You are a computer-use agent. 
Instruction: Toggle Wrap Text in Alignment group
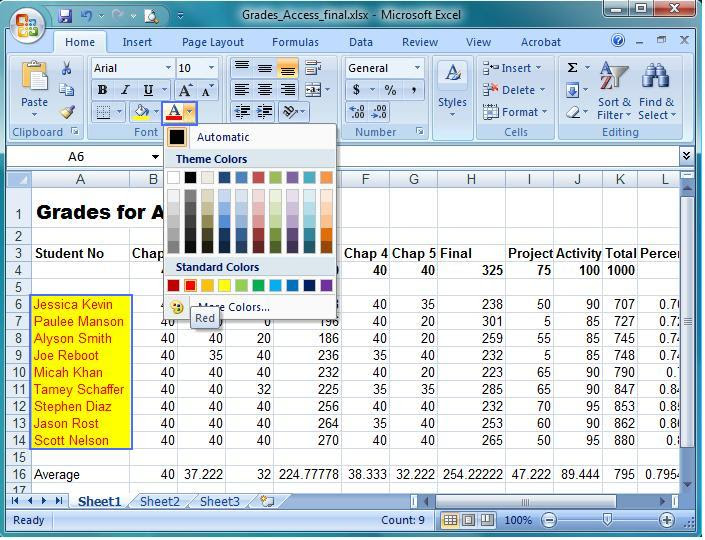click(313, 68)
